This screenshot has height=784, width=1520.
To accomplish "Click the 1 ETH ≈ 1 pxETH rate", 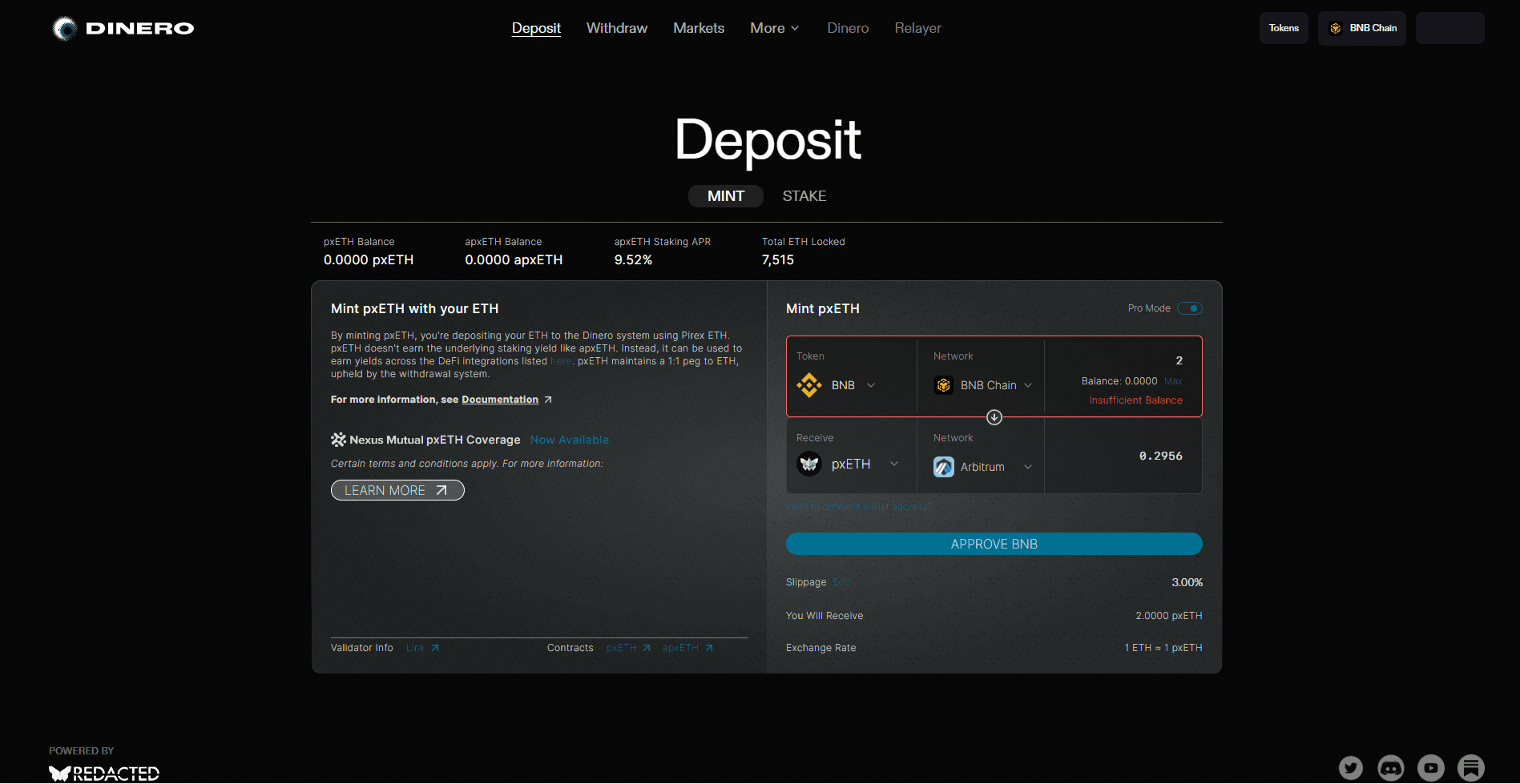I will coord(1163,648).
